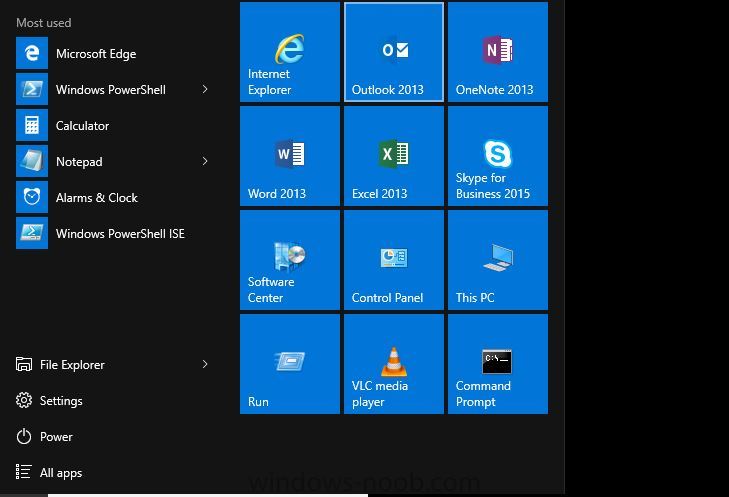Open the Software Center tile
Image resolution: width=729 pixels, height=497 pixels.
click(290, 260)
